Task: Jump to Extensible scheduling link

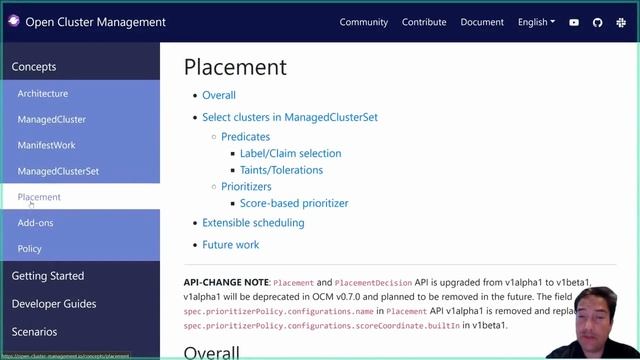Action: click(253, 223)
